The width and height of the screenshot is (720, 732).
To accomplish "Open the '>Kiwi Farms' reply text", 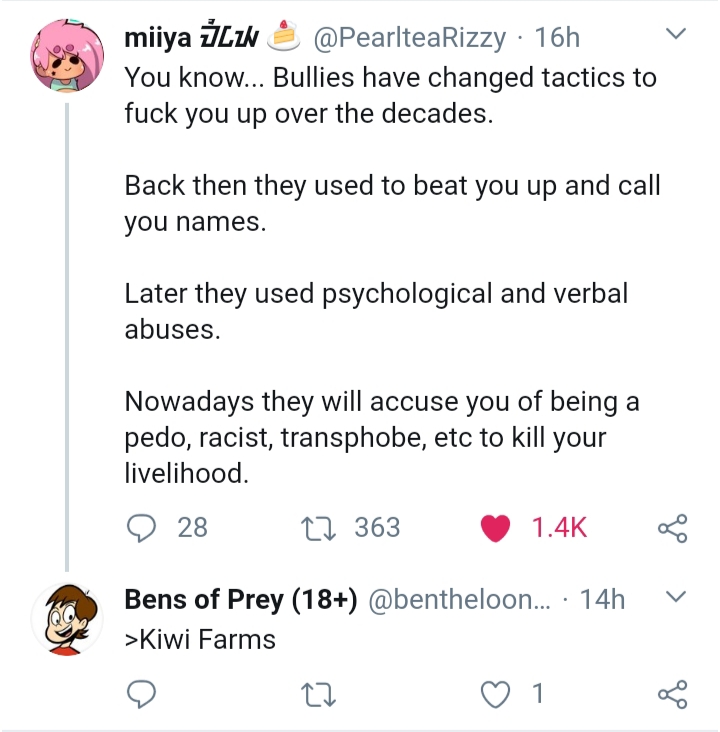I will click(x=200, y=639).
